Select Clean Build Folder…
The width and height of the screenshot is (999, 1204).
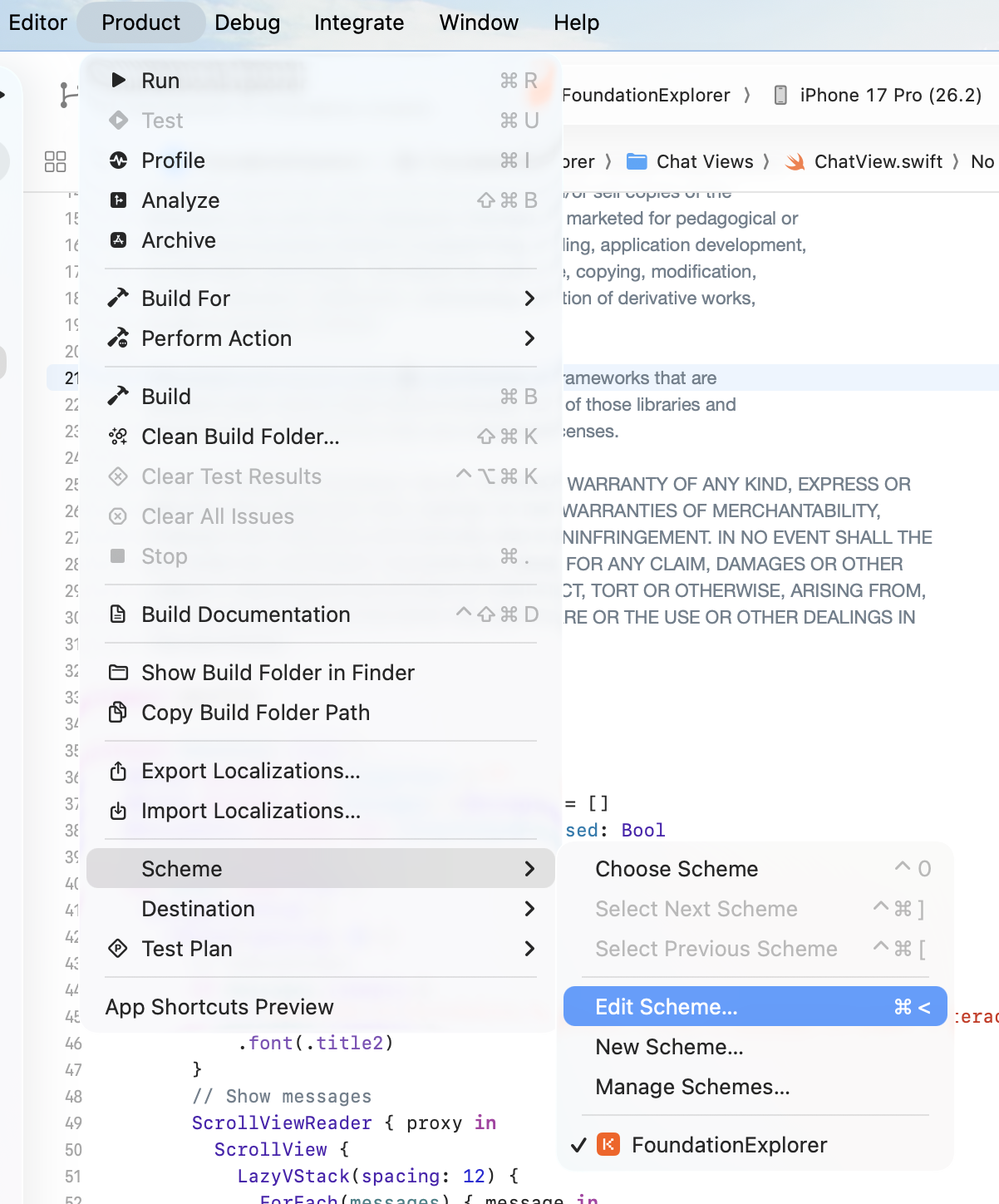pyautogui.click(x=321, y=437)
